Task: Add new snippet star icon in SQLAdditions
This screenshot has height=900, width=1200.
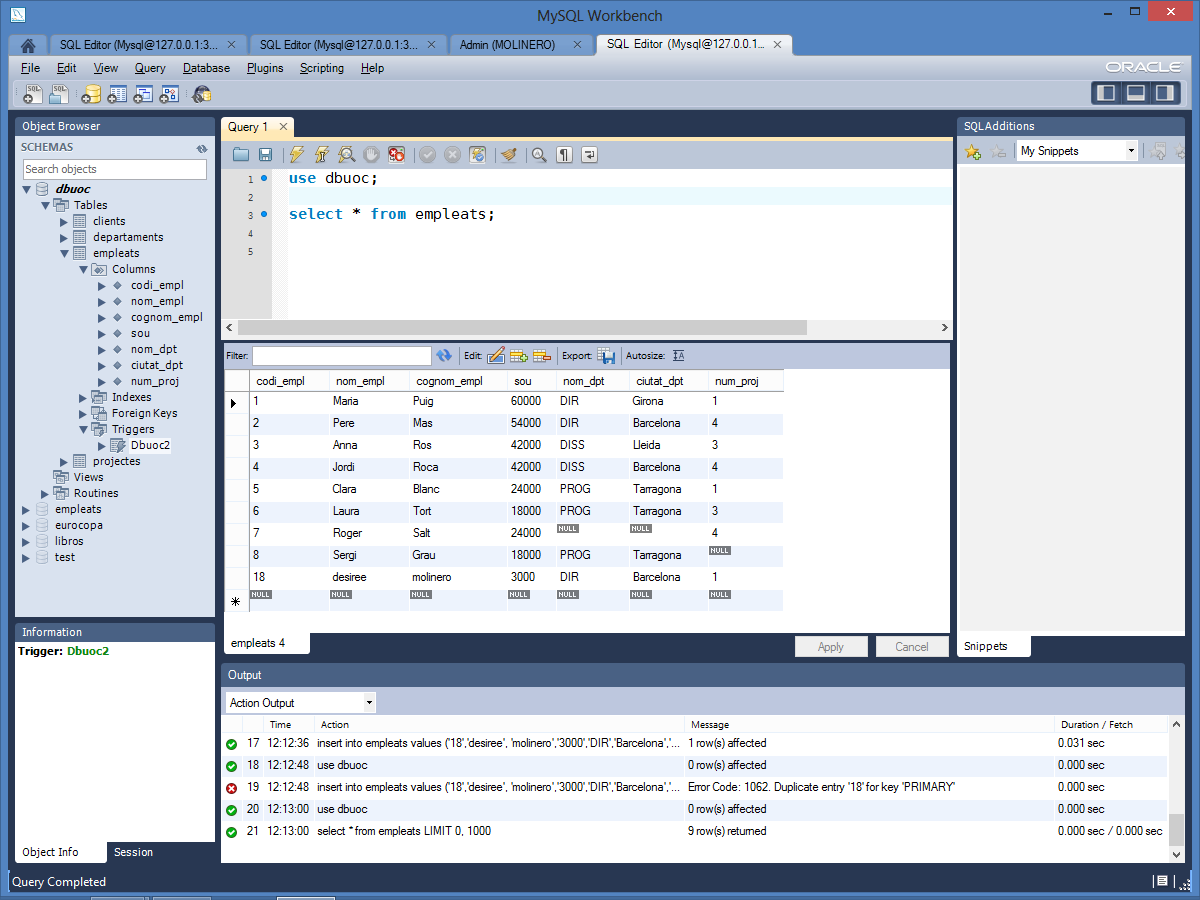Action: coord(973,152)
